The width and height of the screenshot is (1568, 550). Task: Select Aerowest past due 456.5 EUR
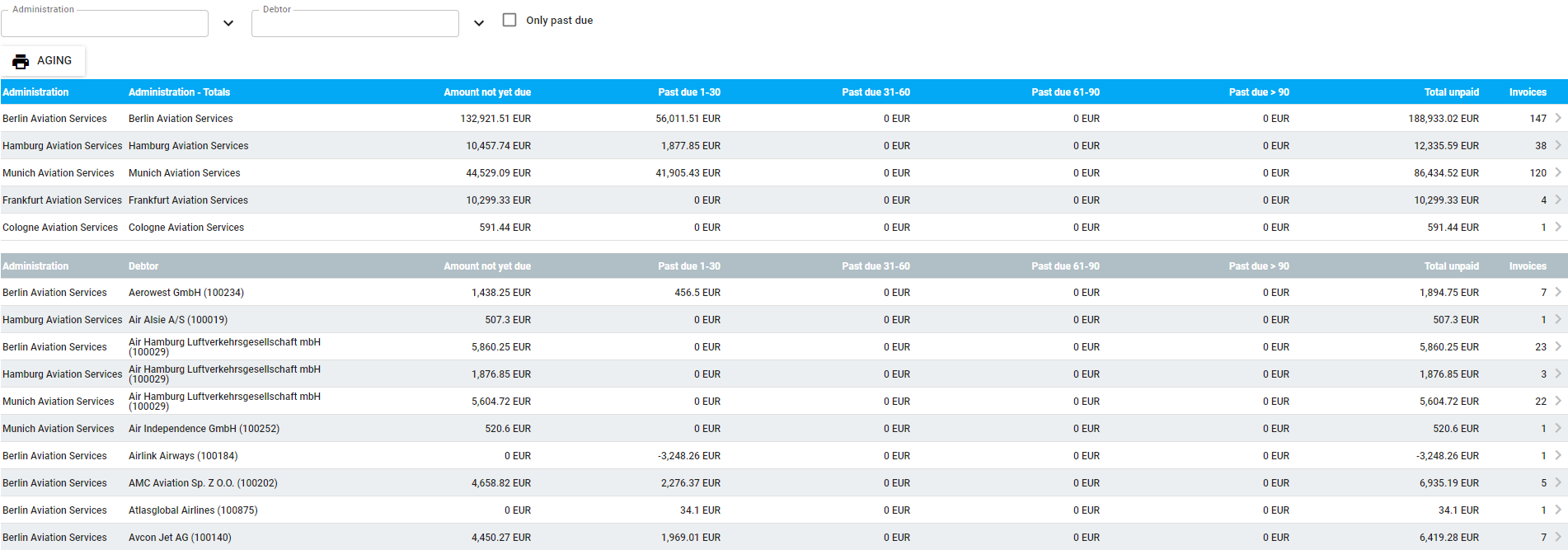[697, 293]
